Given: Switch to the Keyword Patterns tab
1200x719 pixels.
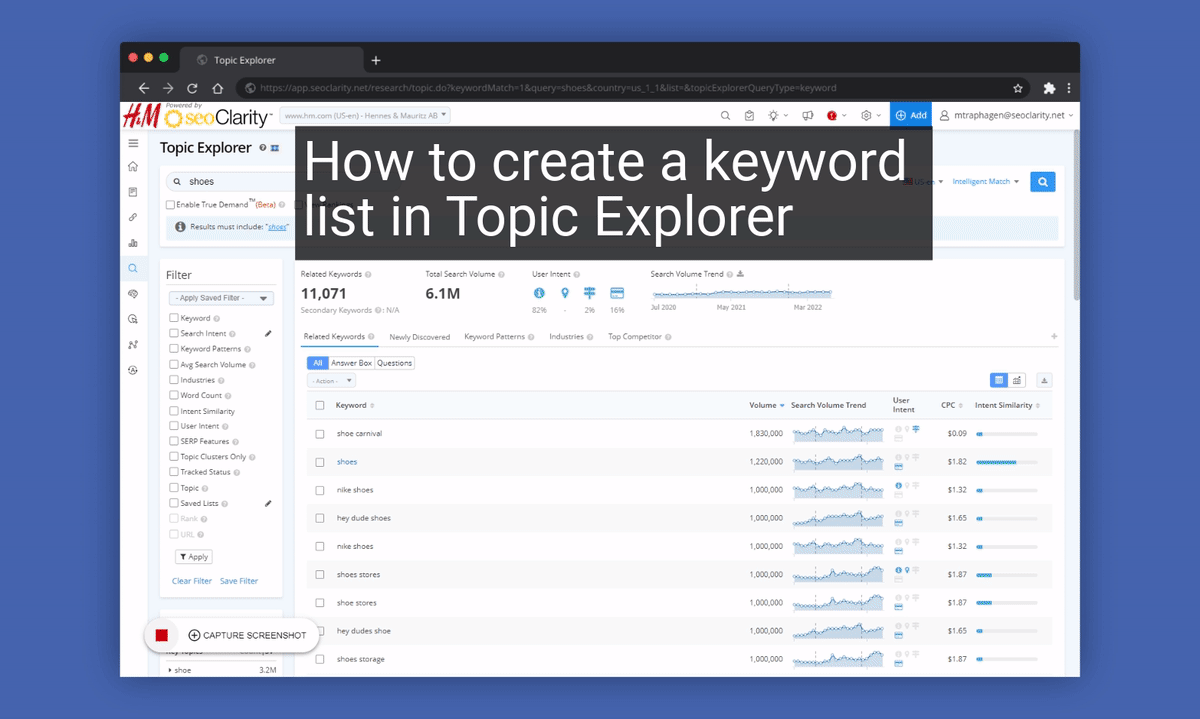Looking at the screenshot, I should point(494,337).
